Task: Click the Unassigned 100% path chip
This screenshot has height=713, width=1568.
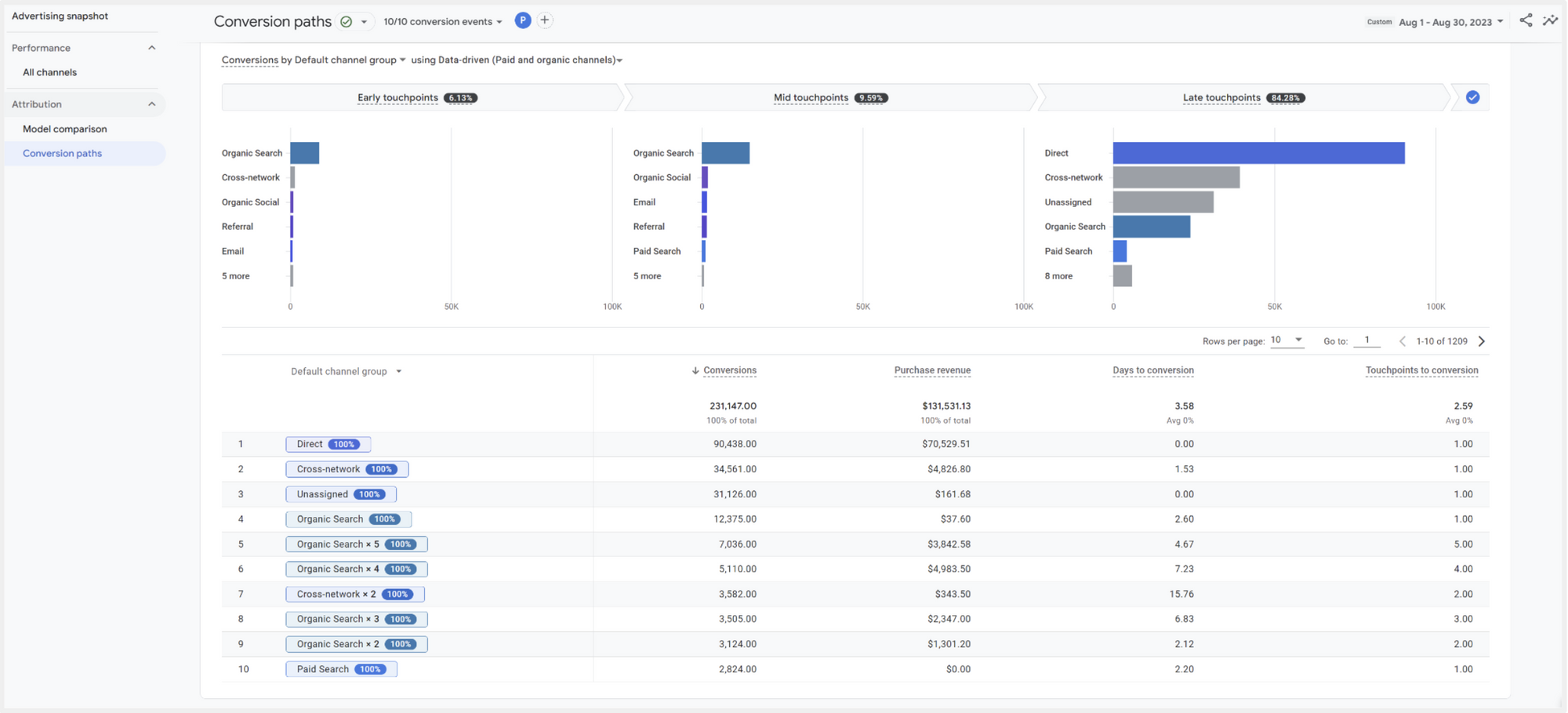Action: click(341, 494)
